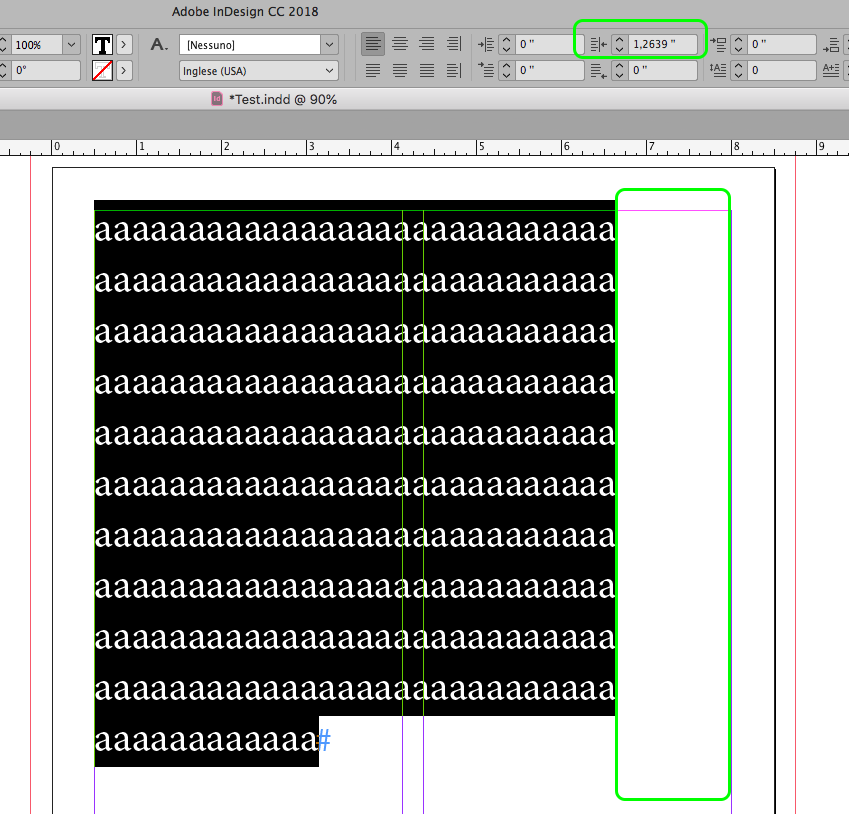Click the character style A icon
The image size is (849, 814).
(x=158, y=44)
